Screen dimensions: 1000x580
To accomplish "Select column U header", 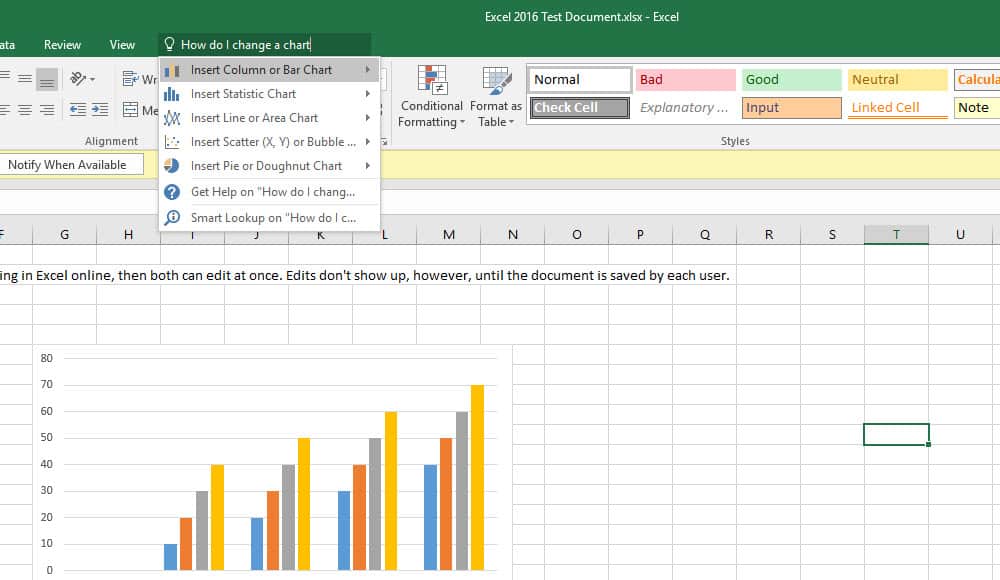I will (x=960, y=234).
